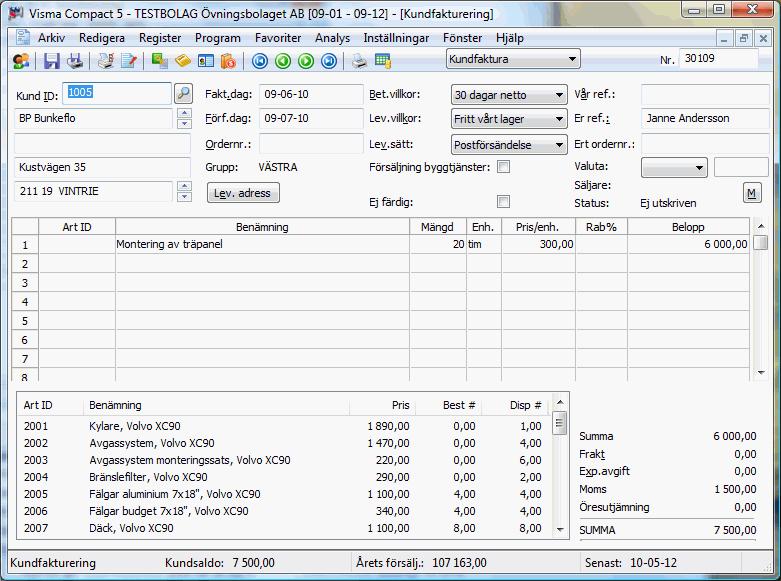Screen dimensions: 781x581
Task: Select article 2004 Bränslefilter, Volvo XC90
Action: [x=282, y=477]
